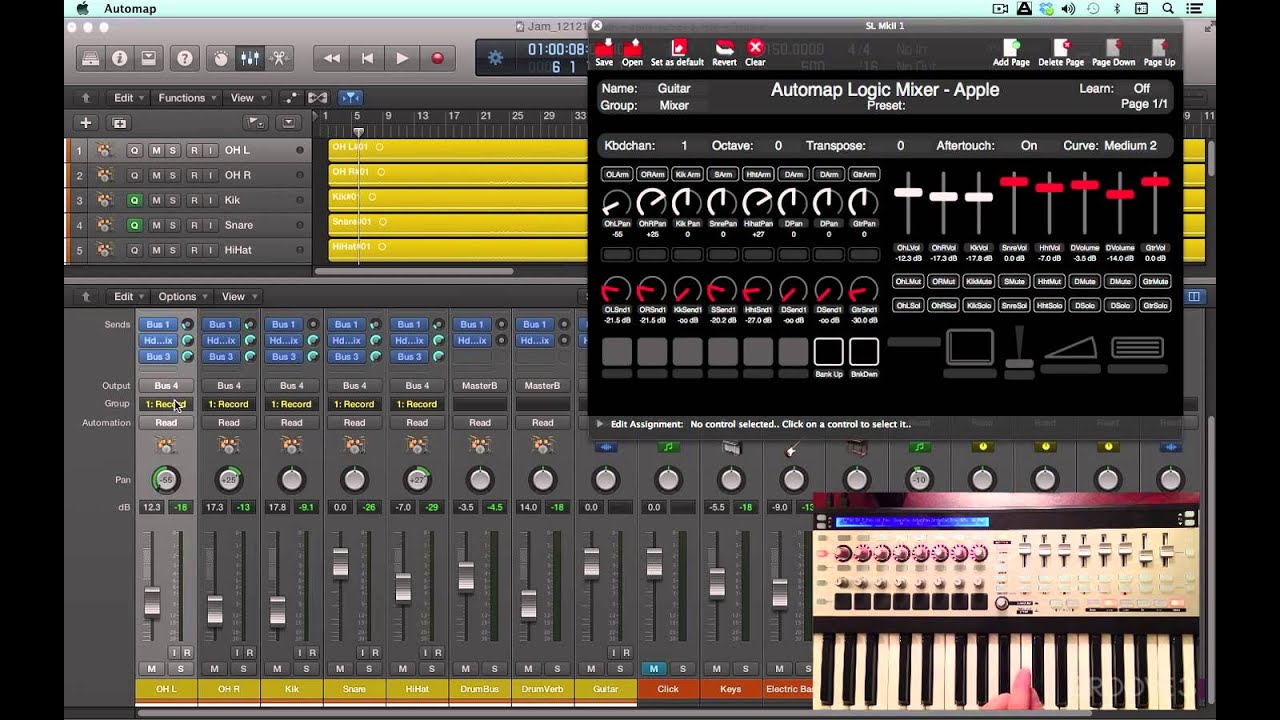This screenshot has height=720, width=1280.
Task: Toggle OLArm button in Automap
Action: coord(617,174)
